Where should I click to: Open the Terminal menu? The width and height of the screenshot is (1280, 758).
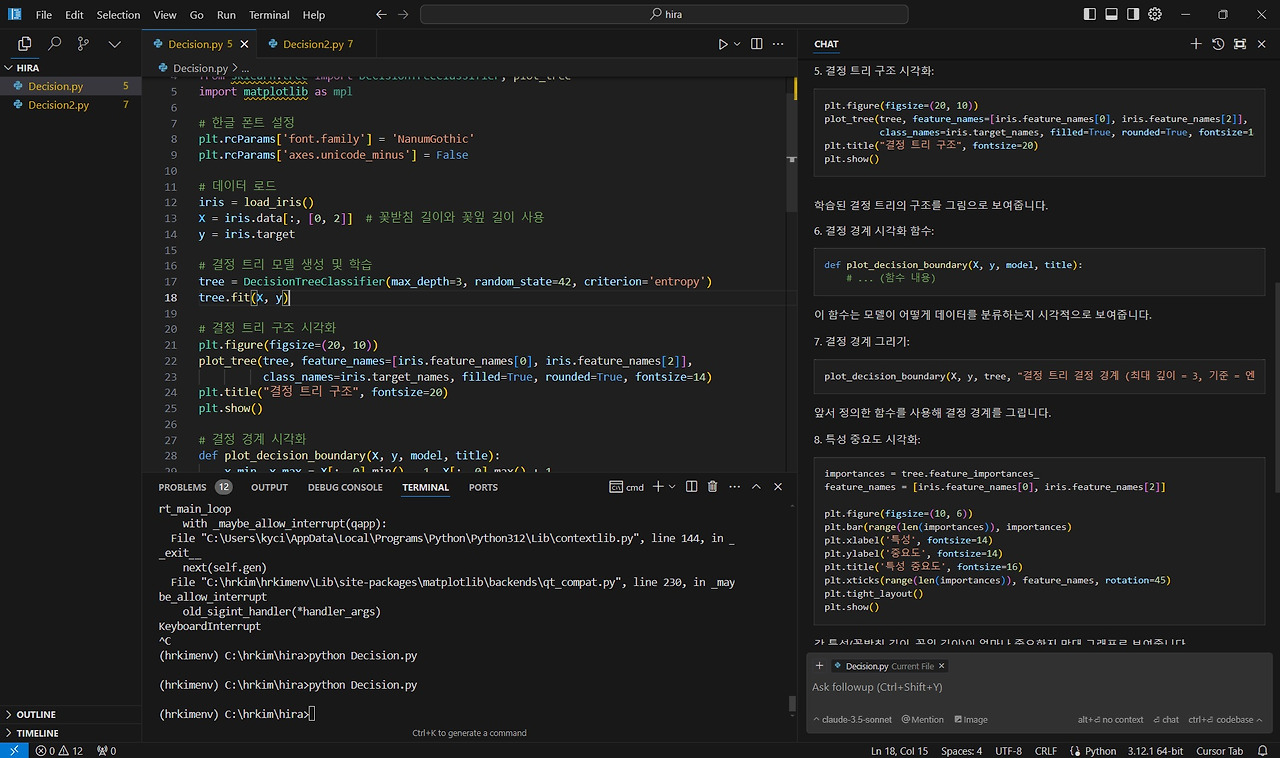pos(269,15)
